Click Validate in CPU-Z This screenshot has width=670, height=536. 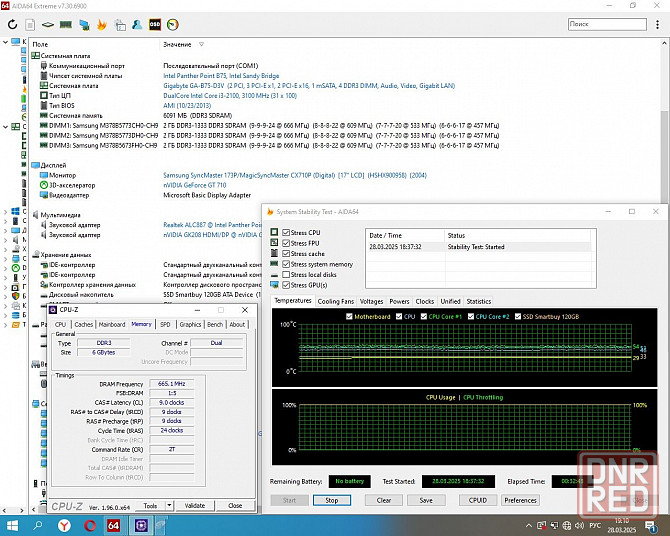[195, 506]
